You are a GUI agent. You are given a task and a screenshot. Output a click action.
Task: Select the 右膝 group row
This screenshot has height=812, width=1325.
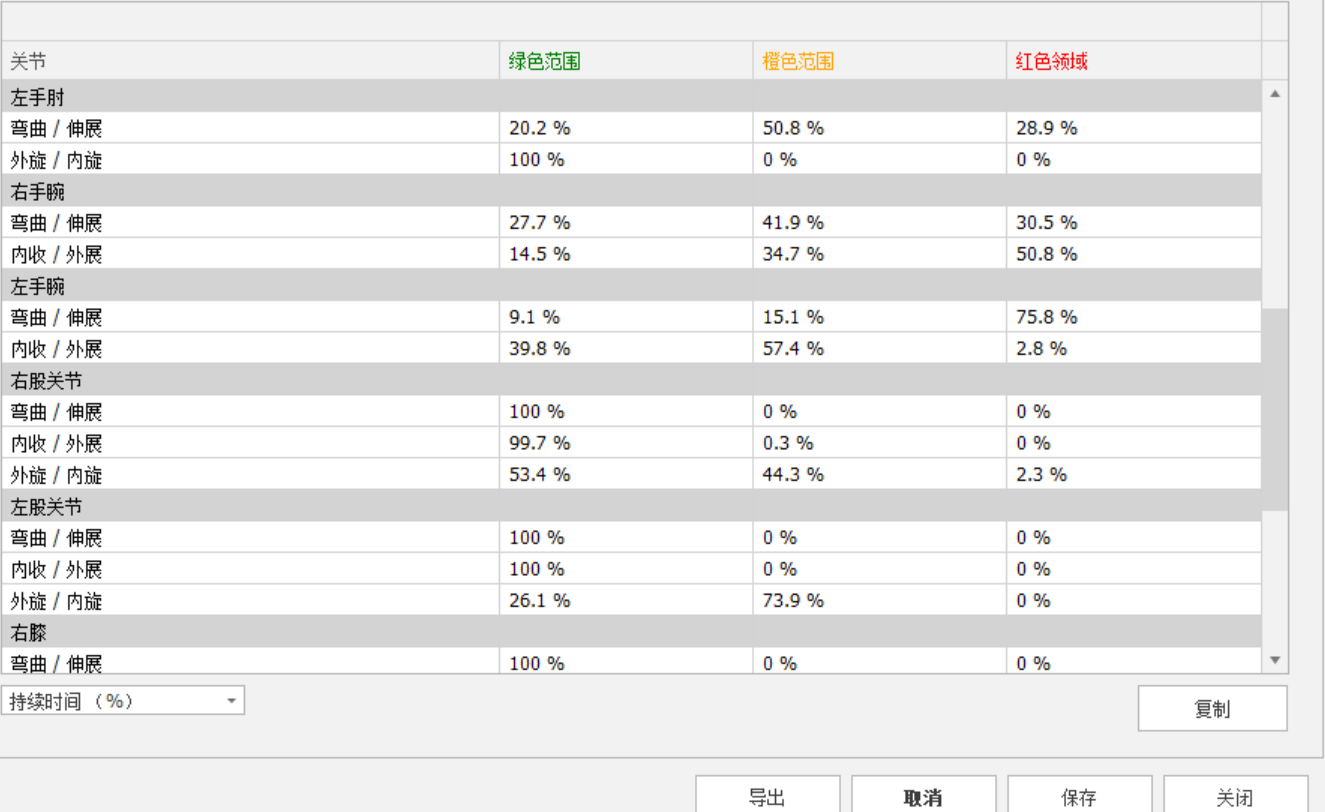click(29, 632)
